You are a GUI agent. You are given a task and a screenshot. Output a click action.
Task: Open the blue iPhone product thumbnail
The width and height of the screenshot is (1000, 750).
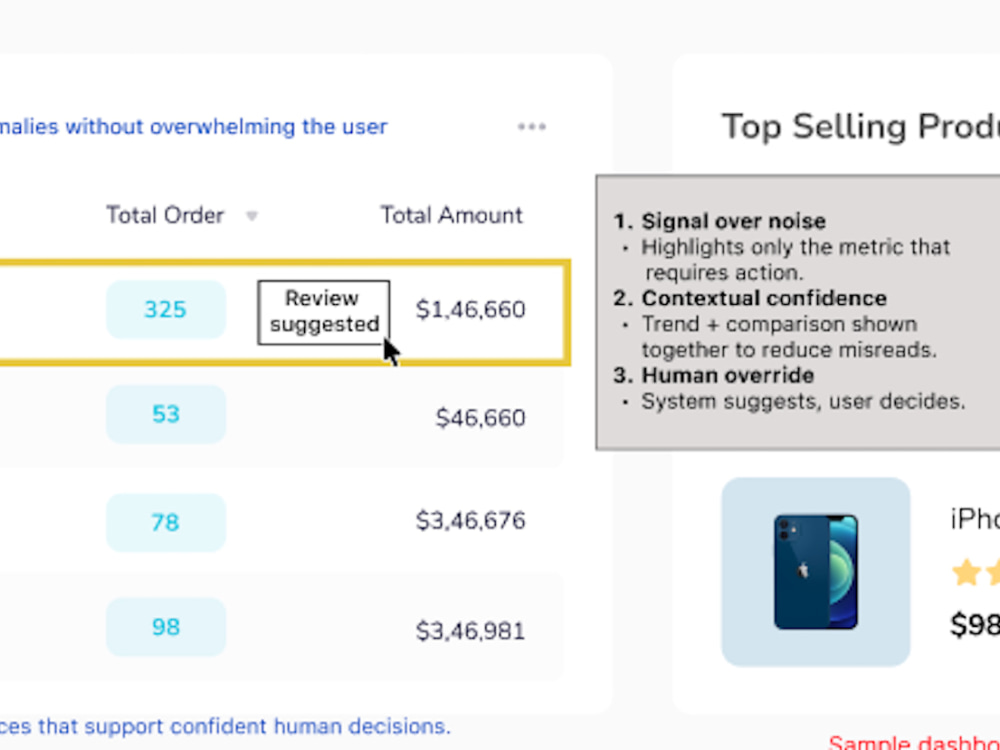point(816,572)
